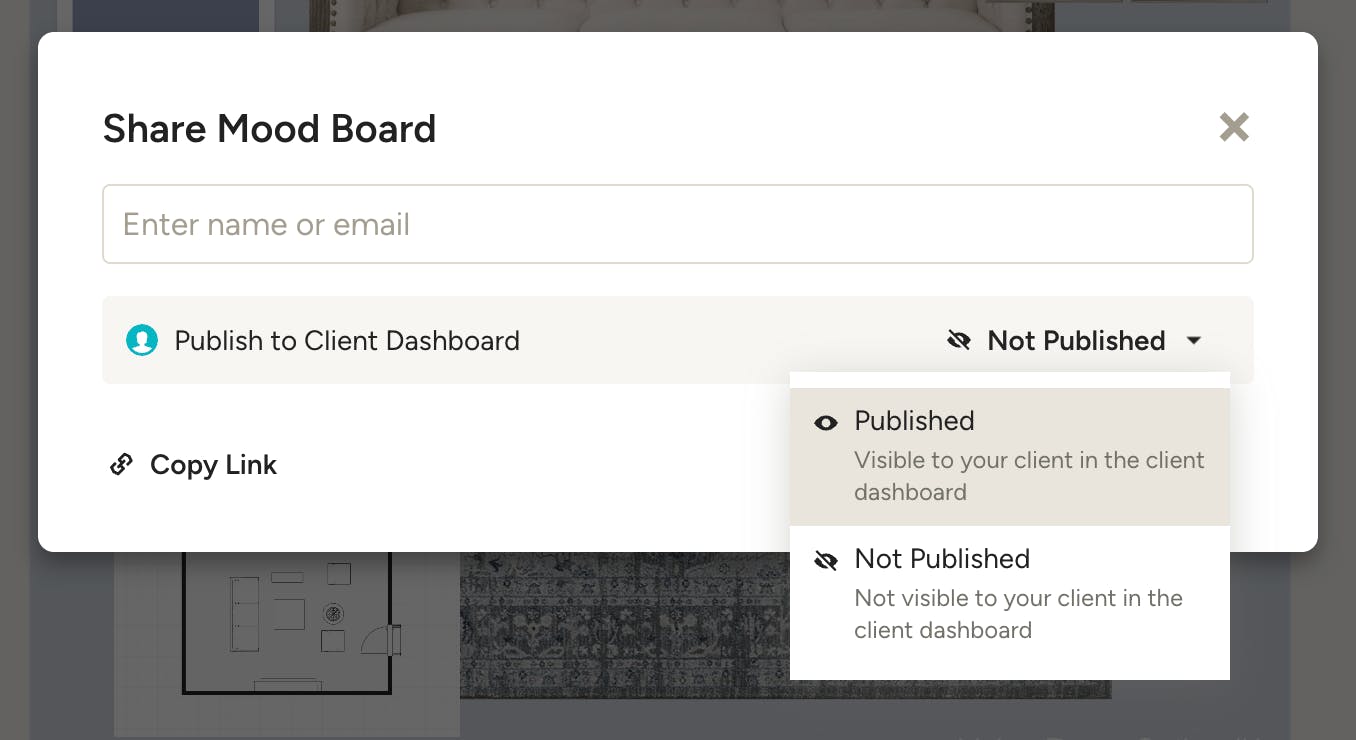Click the Share Mood Board heading
The image size is (1356, 740).
[270, 129]
